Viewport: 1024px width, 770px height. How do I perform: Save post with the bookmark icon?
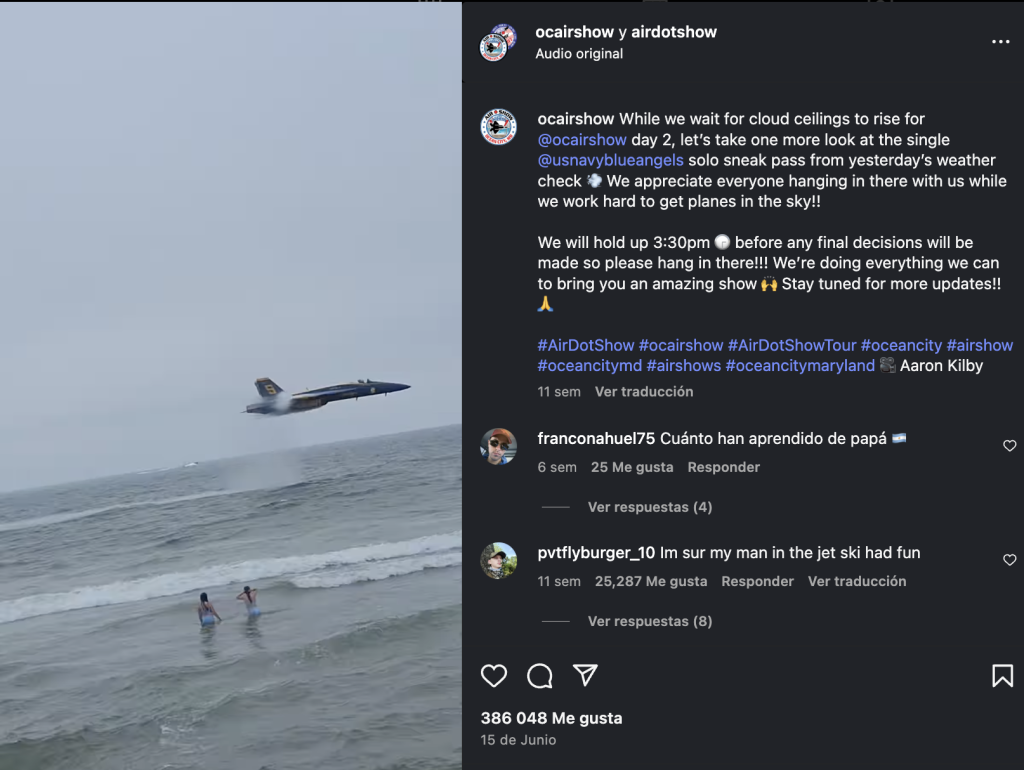1002,676
